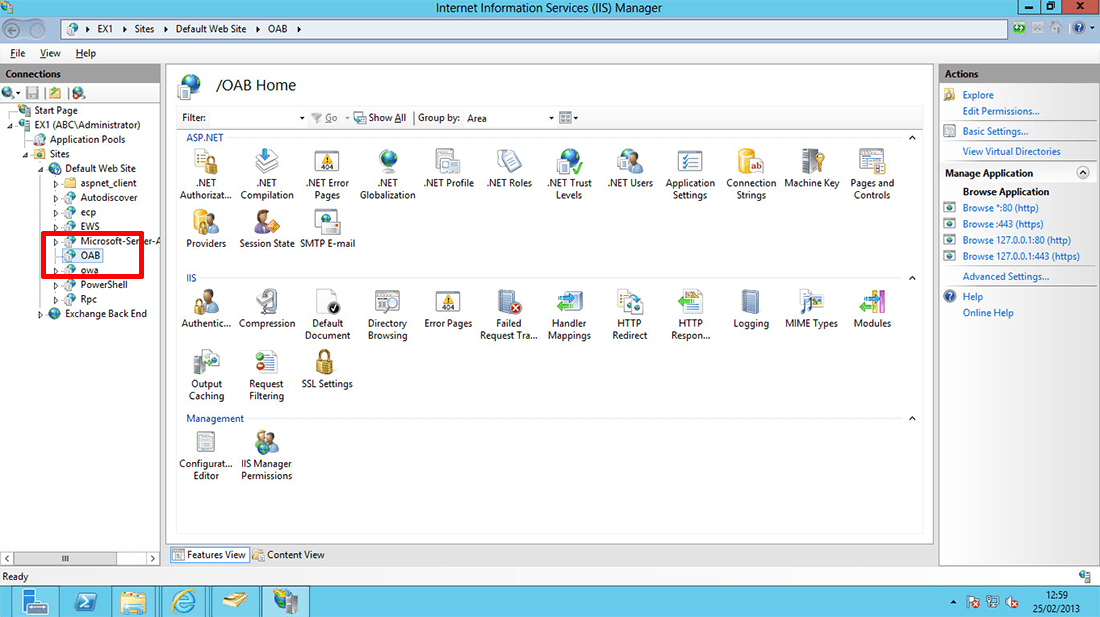
Task: Open Connection Strings feature
Action: coord(751,175)
